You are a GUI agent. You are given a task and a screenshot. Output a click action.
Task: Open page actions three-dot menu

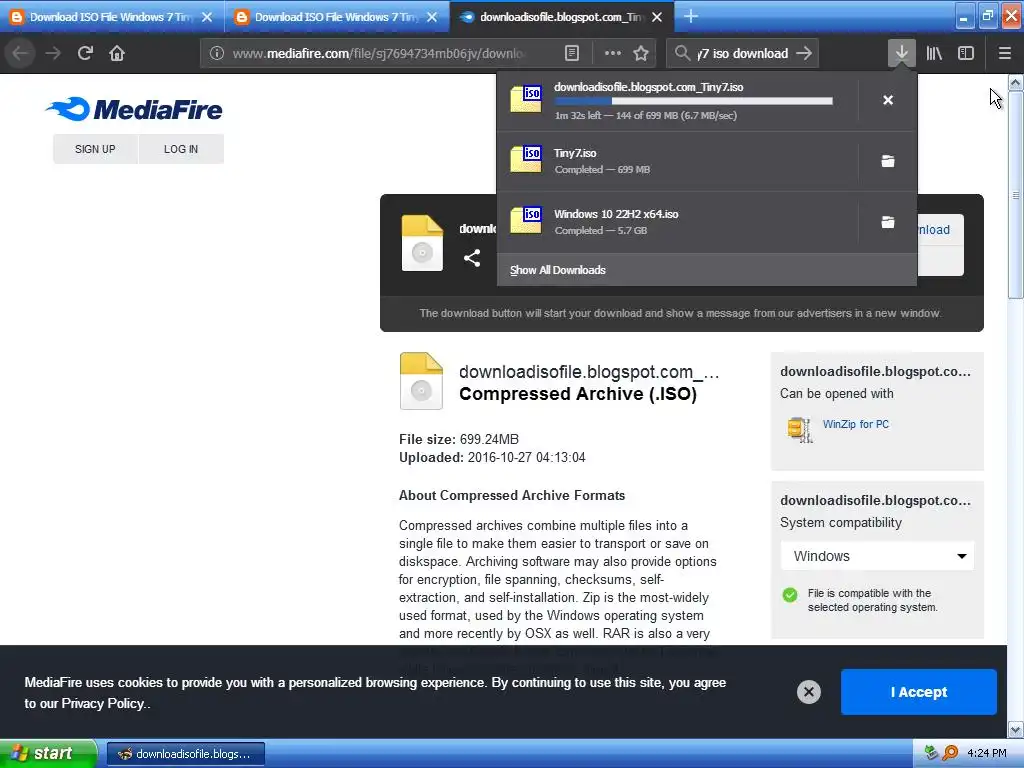613,53
